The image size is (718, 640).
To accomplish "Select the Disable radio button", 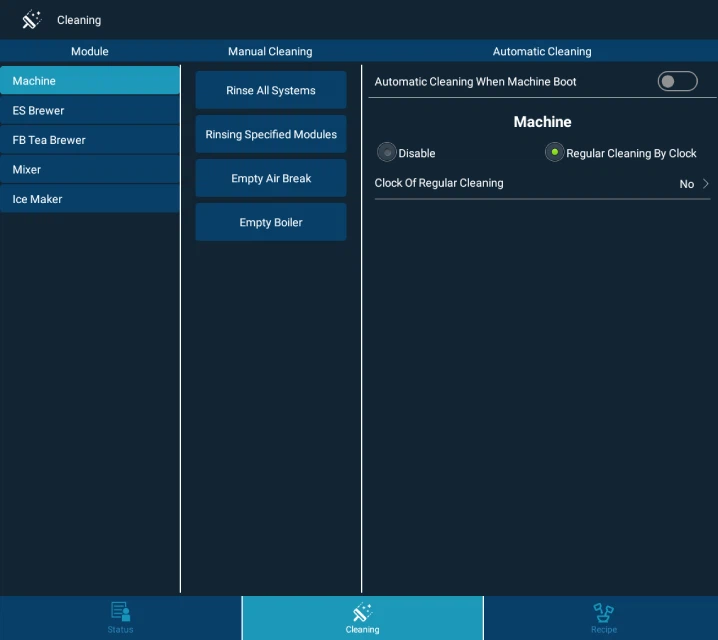I will [x=387, y=153].
